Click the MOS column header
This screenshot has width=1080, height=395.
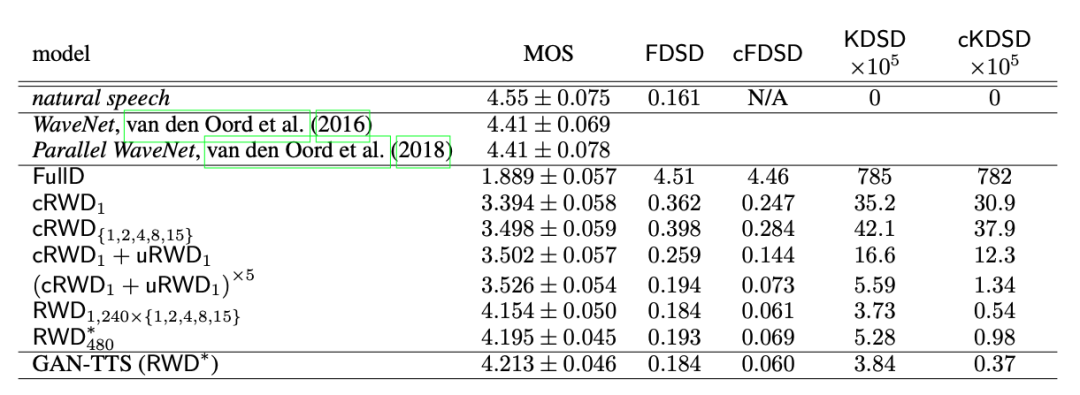(x=548, y=54)
